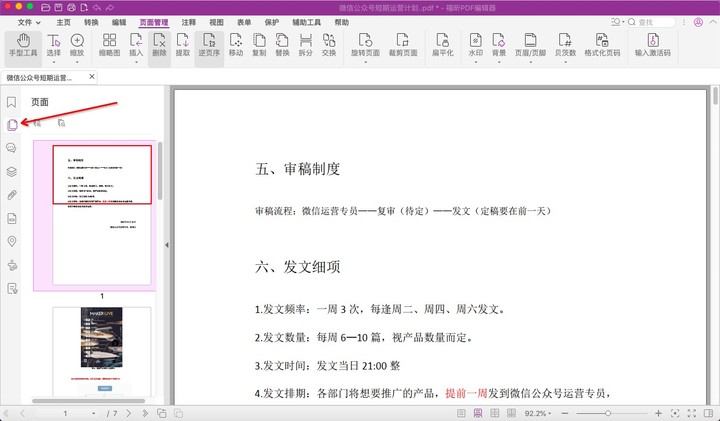
Task: Click the Save icon in title bar
Action: 58,7
